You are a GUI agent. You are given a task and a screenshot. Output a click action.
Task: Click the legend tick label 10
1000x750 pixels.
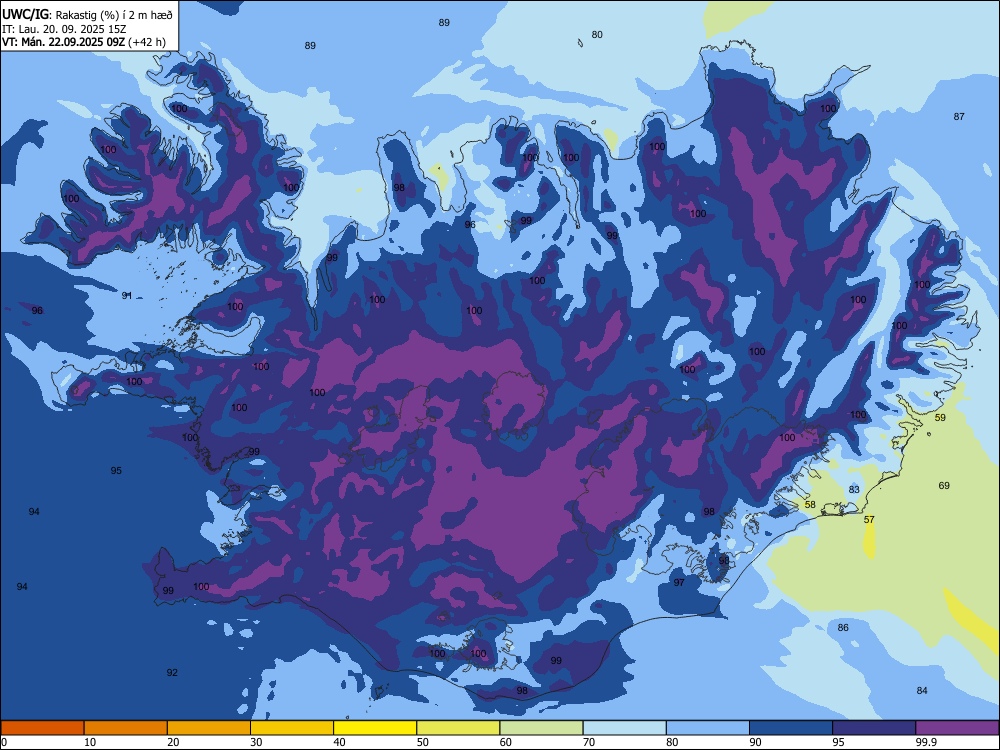tap(90, 742)
